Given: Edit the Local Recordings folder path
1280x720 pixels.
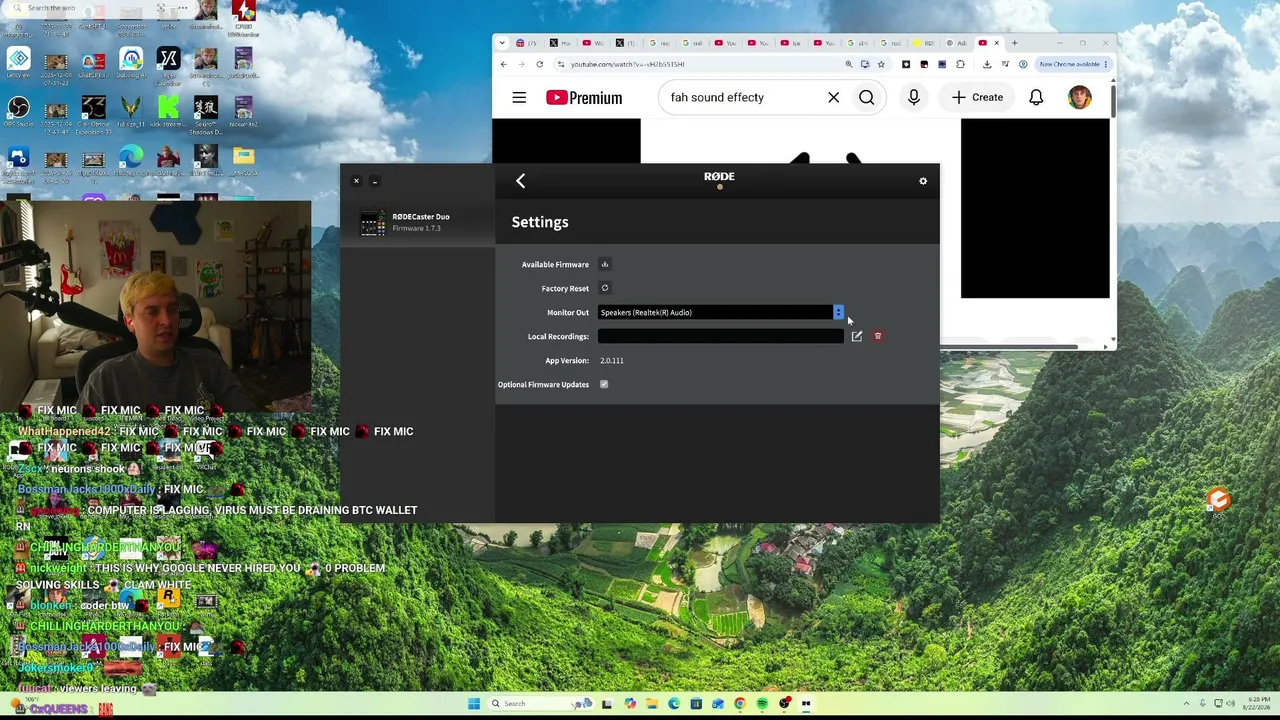Looking at the screenshot, I should coord(857,336).
